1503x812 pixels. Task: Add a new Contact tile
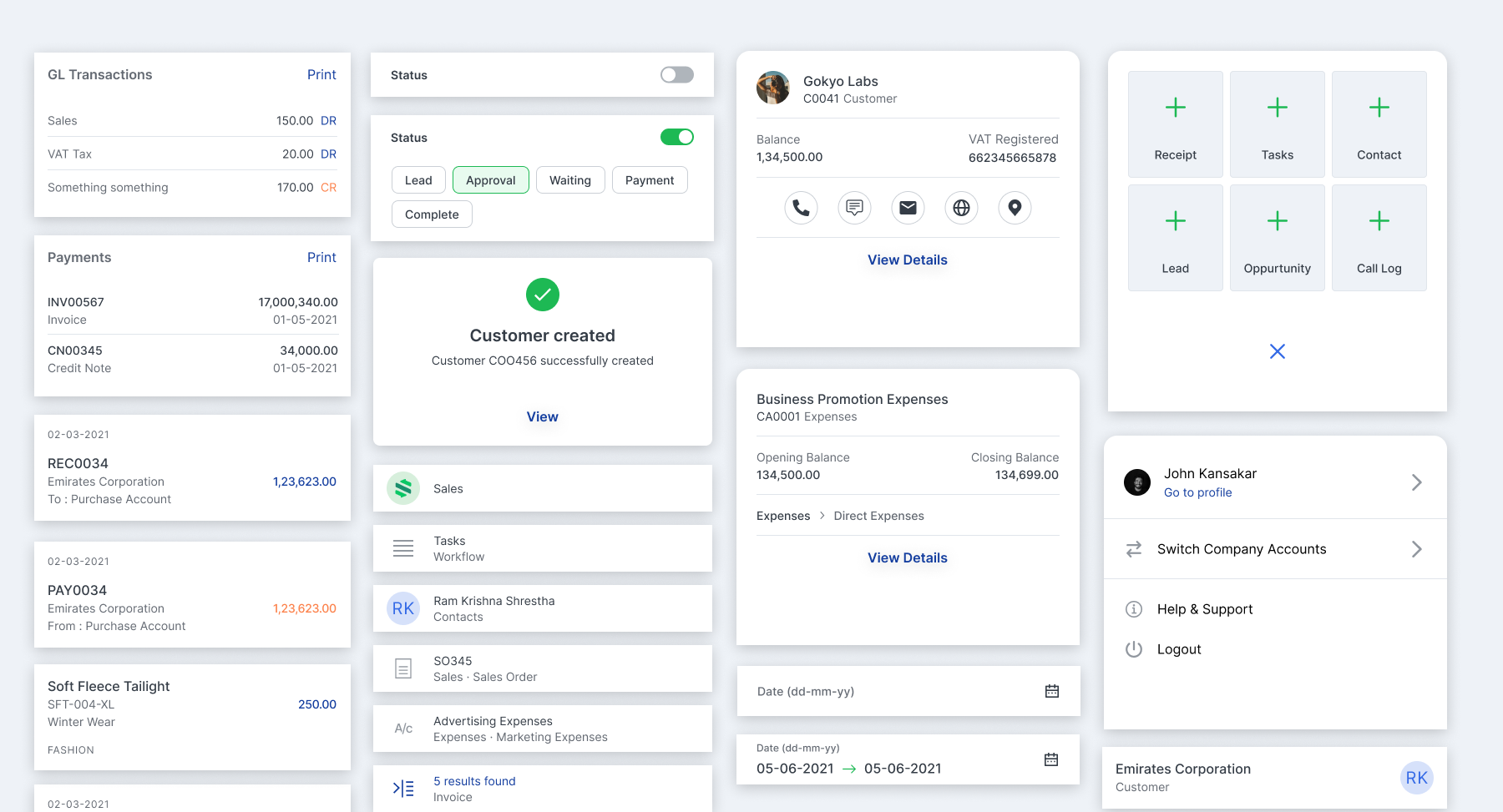[x=1379, y=124]
